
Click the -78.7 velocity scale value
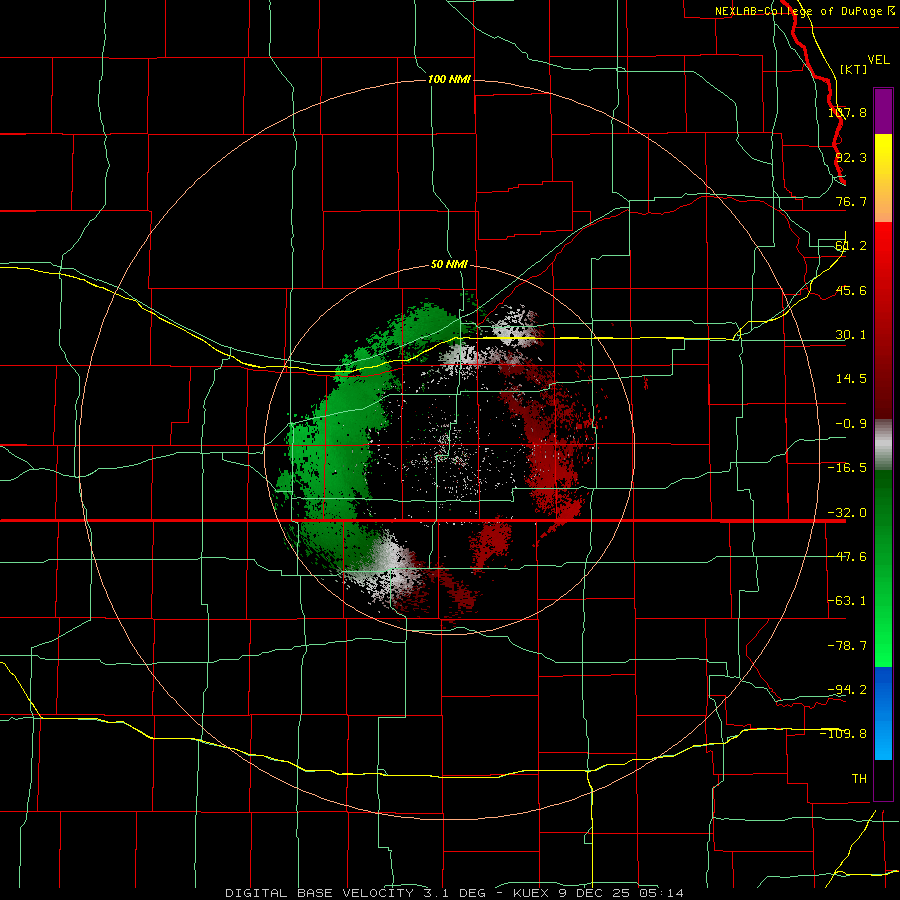pyautogui.click(x=847, y=646)
